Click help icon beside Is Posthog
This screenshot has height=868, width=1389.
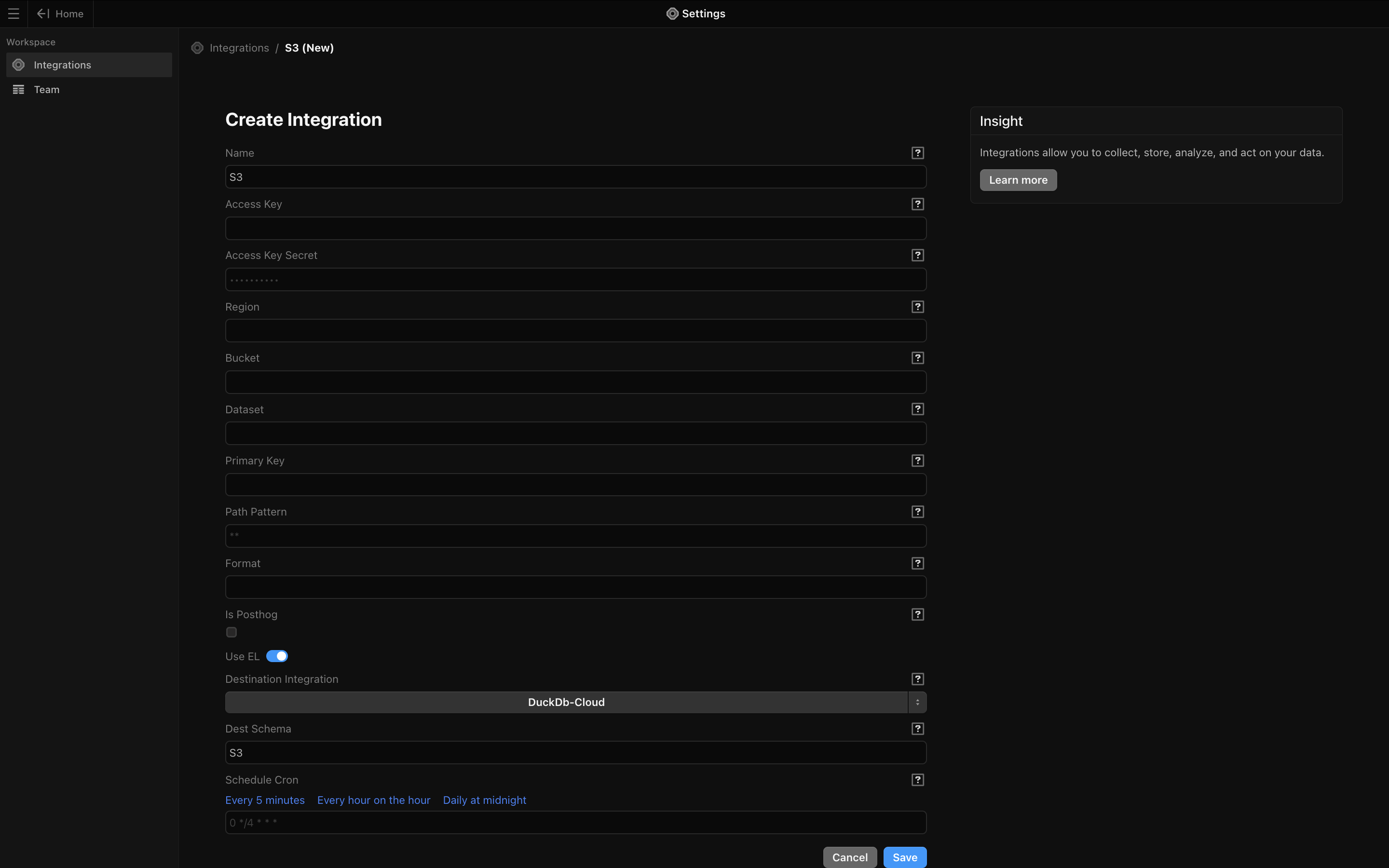[917, 615]
